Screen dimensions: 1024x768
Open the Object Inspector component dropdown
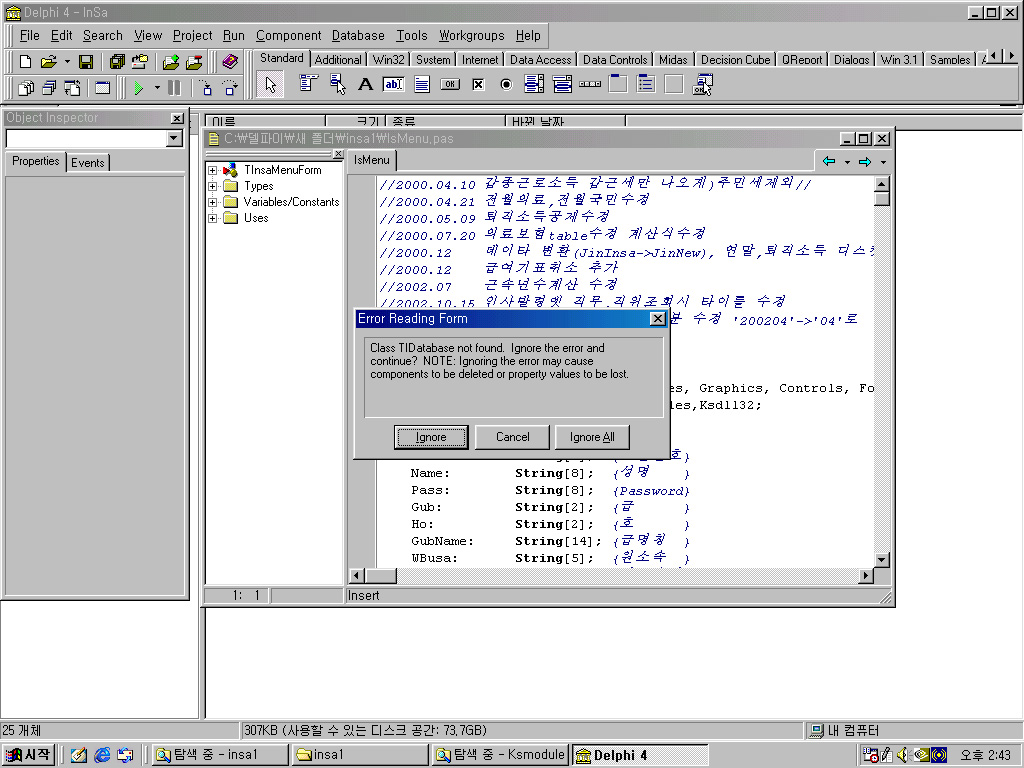[x=175, y=139]
